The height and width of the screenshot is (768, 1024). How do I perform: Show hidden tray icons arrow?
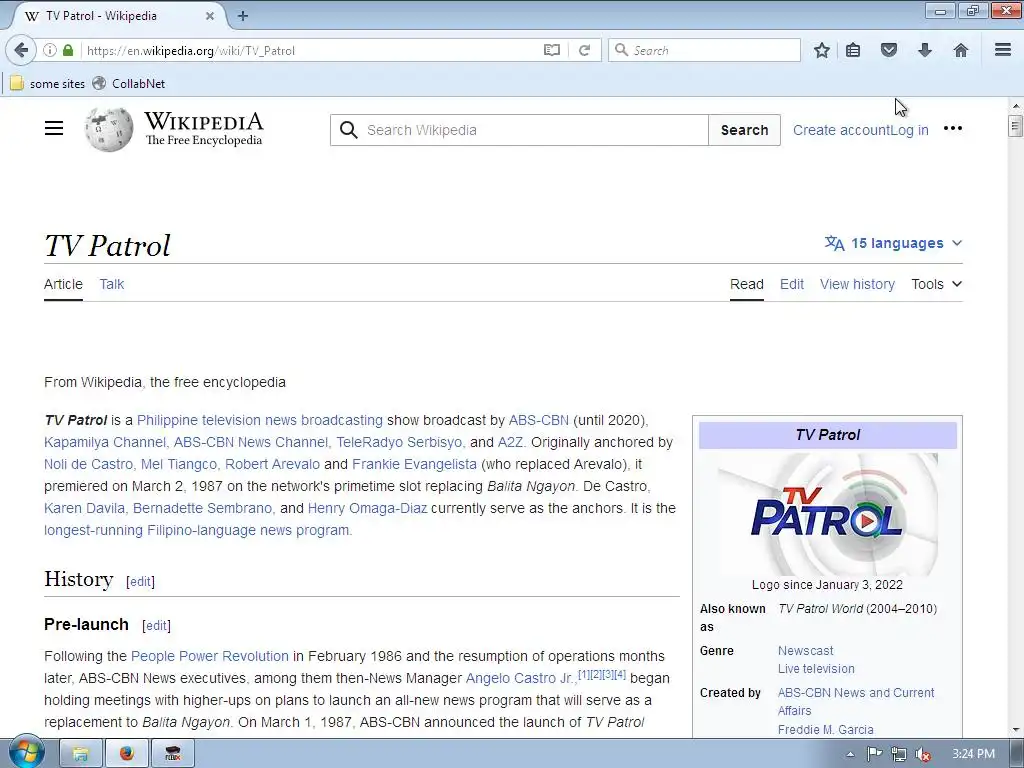850,754
